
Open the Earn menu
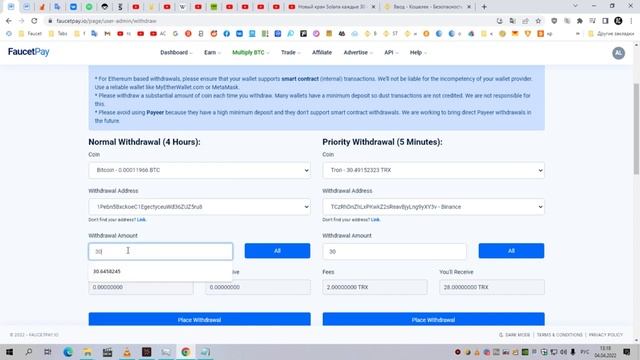(x=212, y=53)
